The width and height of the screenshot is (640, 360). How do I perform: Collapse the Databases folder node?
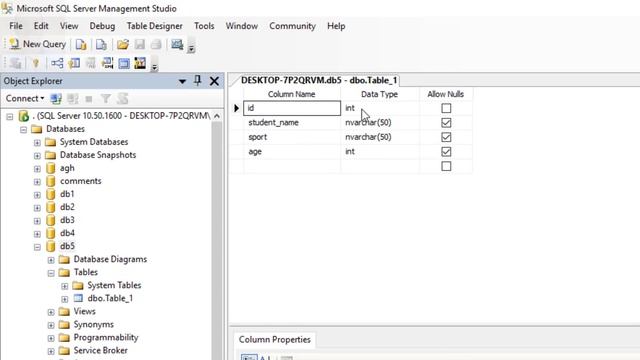[x=23, y=130]
